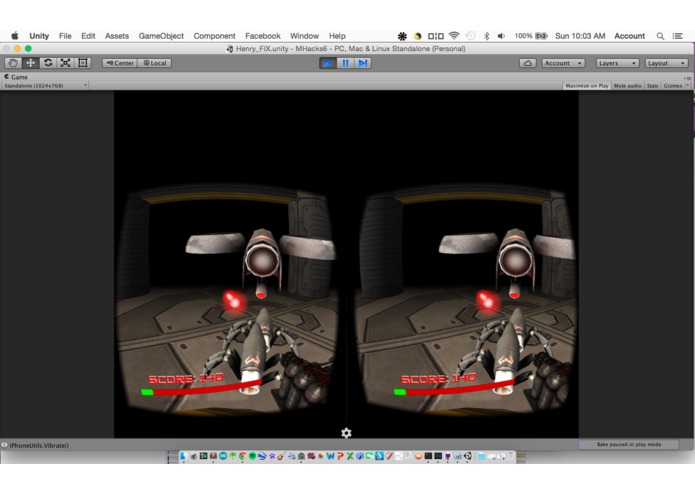Open Unity from the Dock
695x494 pixels.
pos(468,456)
